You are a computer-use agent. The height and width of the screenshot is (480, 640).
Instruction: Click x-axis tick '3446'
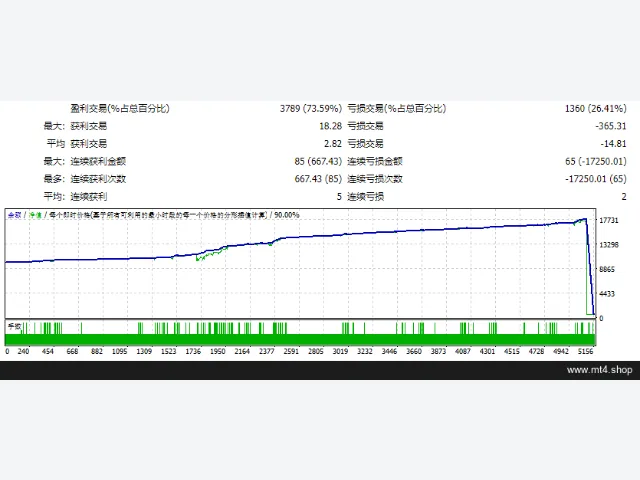coord(389,351)
